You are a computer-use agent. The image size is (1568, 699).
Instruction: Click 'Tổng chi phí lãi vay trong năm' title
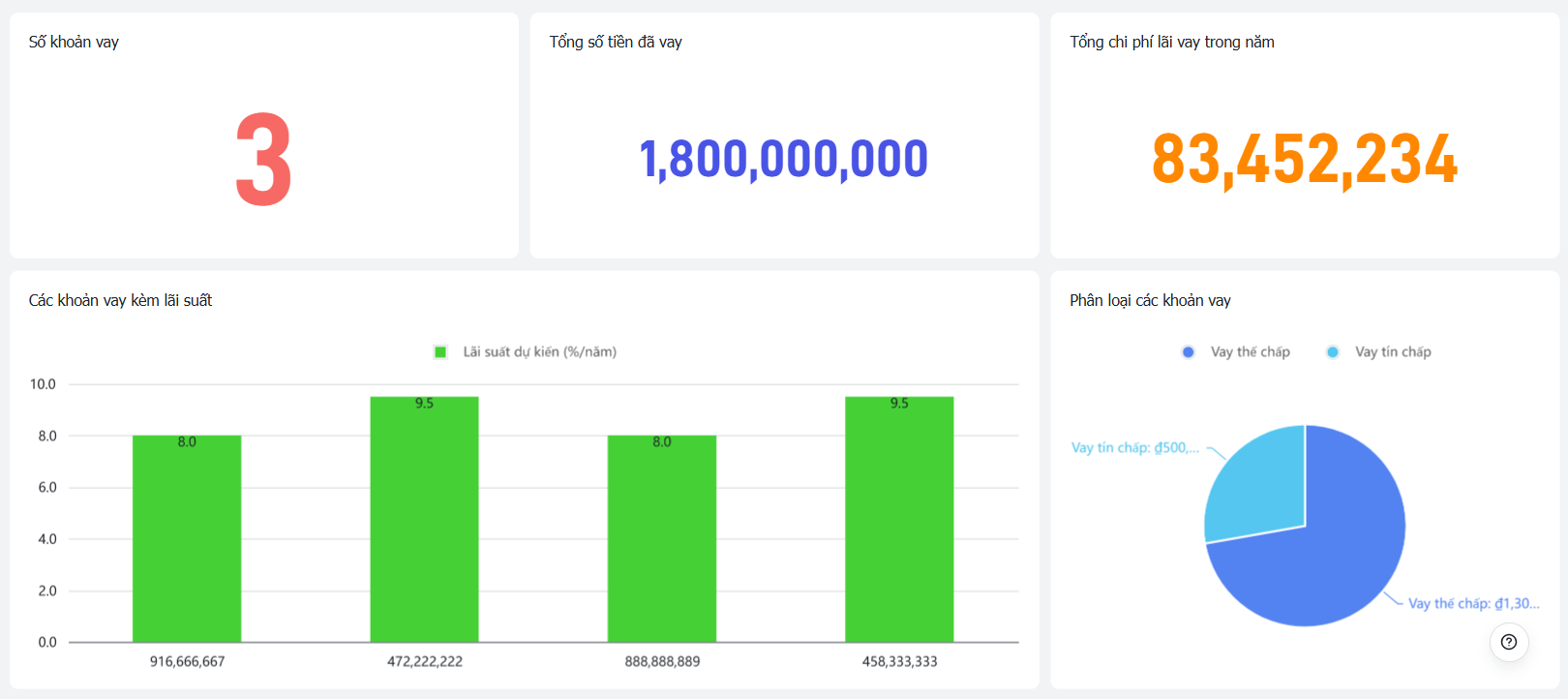coord(1172,42)
